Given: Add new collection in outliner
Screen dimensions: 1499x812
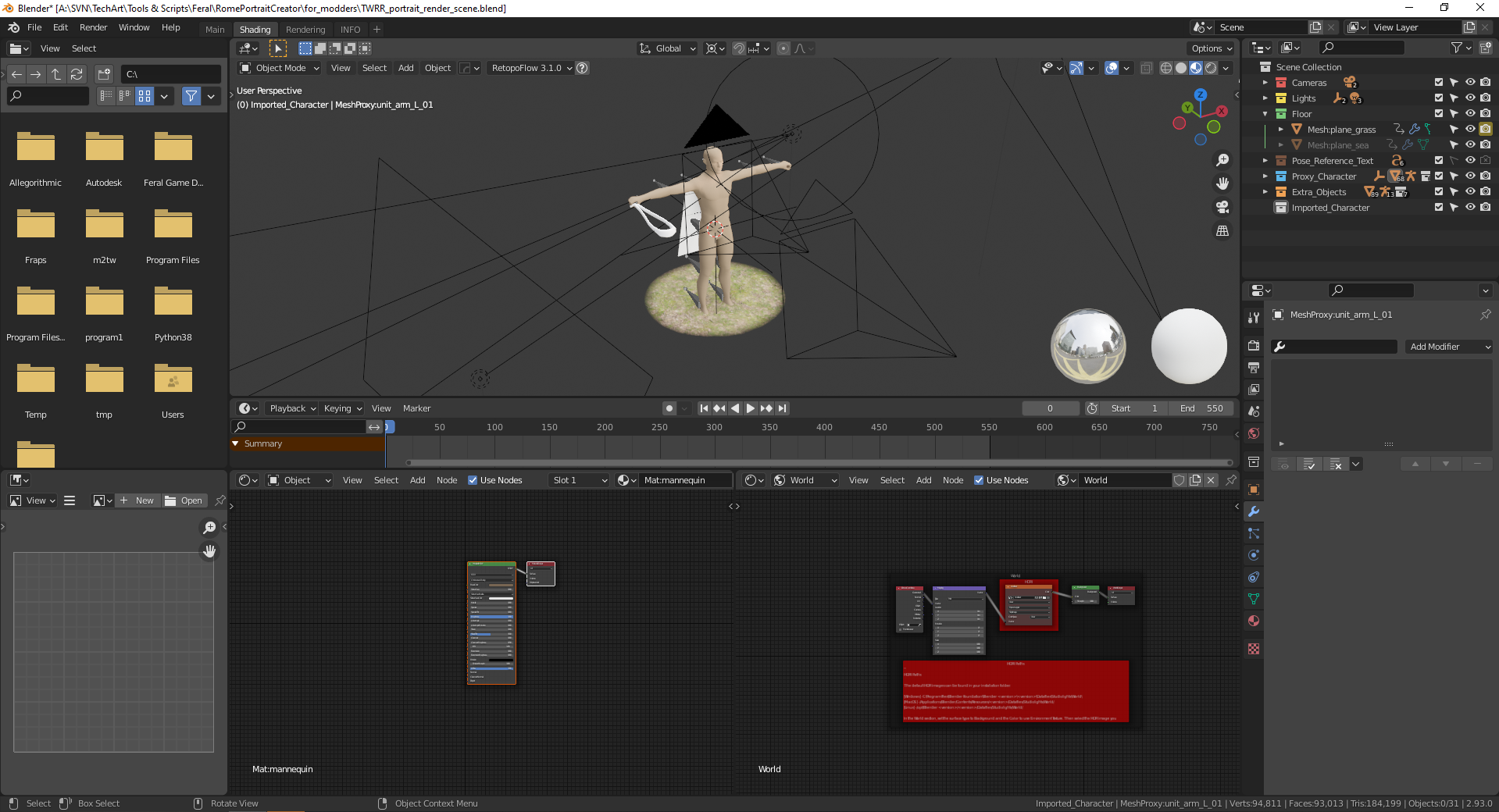Looking at the screenshot, I should point(1485,48).
